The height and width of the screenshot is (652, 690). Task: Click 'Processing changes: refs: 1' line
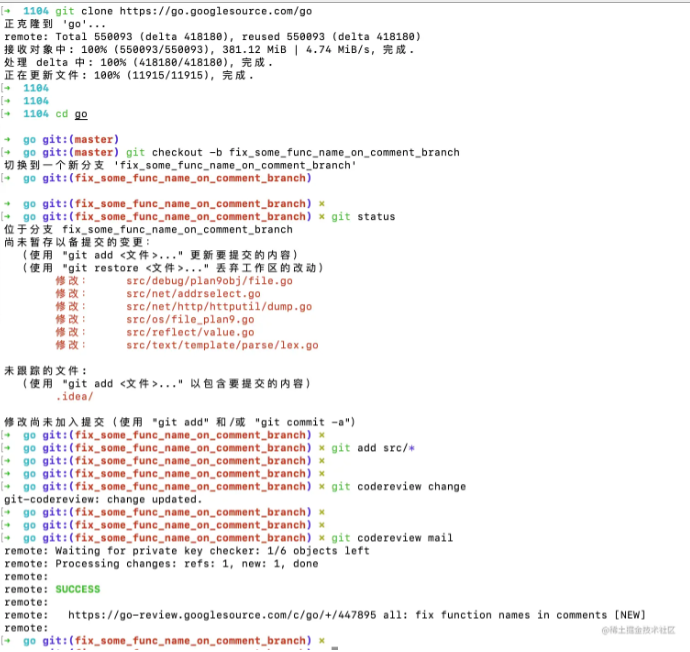161,564
